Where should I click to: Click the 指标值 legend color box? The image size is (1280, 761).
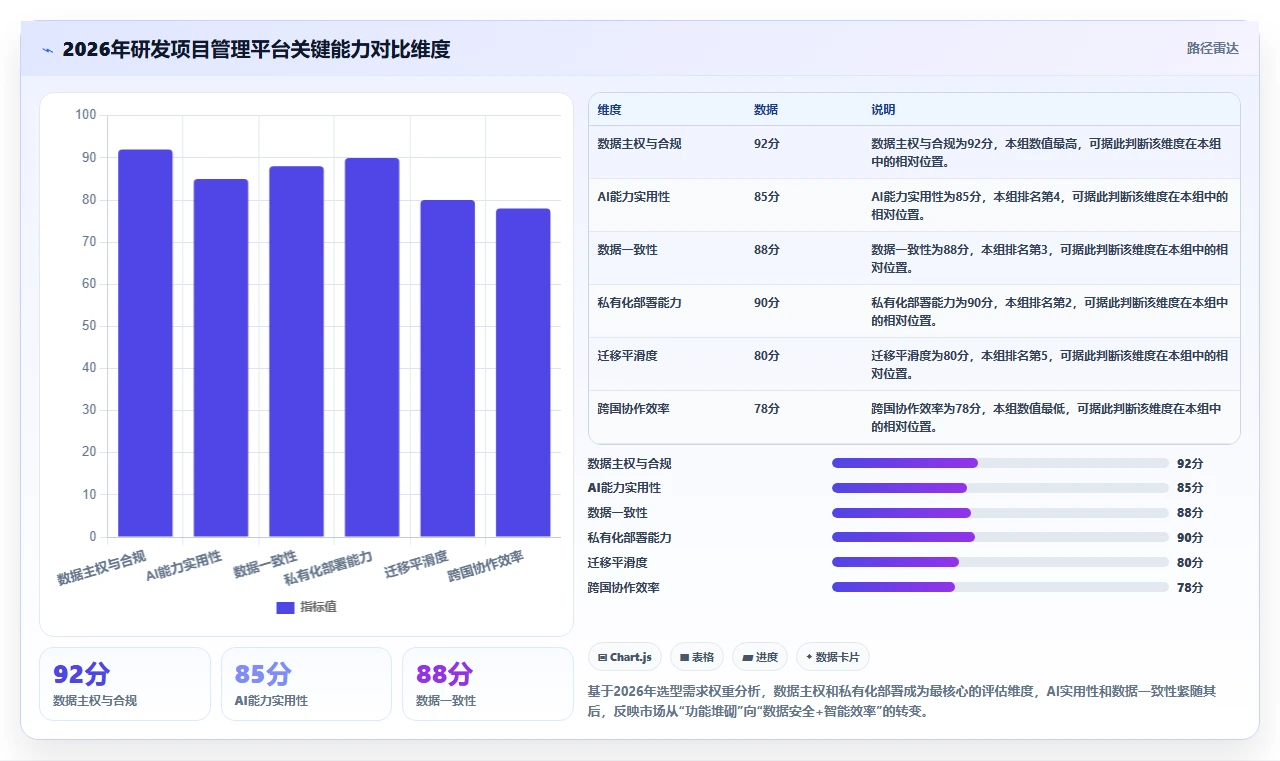click(285, 607)
